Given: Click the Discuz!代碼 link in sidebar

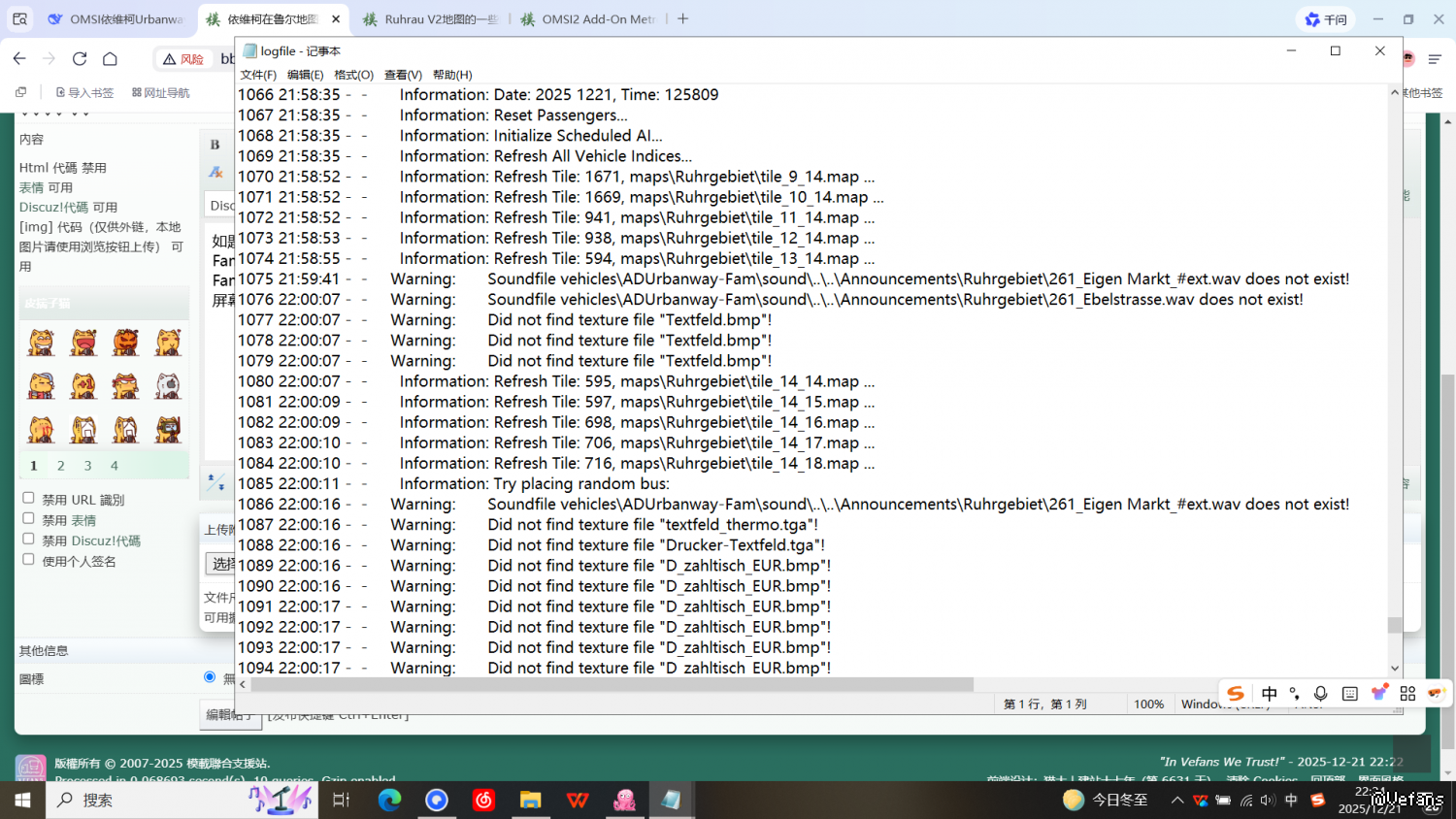Looking at the screenshot, I should [x=54, y=208].
